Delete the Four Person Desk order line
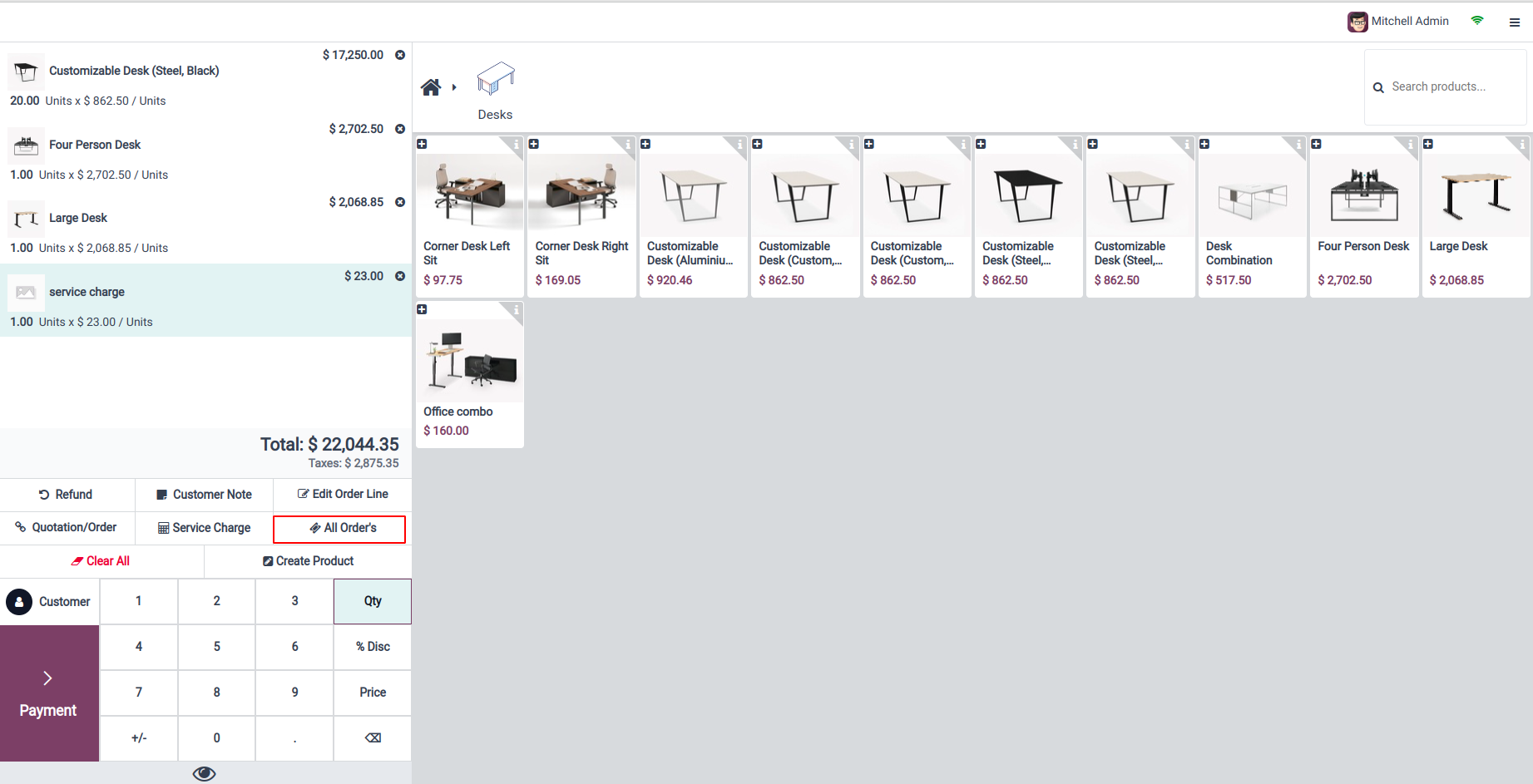The width and height of the screenshot is (1533, 784). [x=400, y=129]
